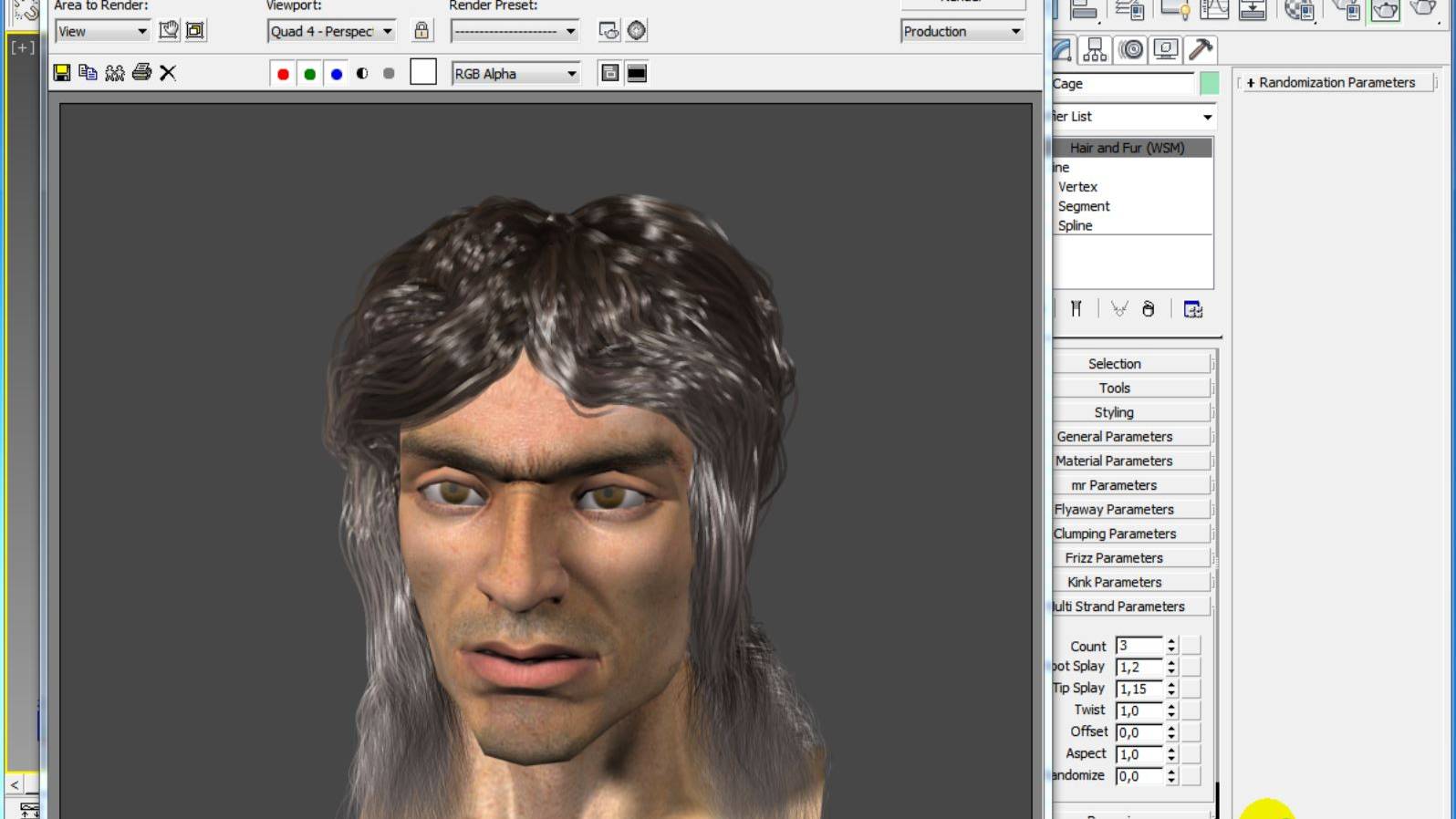This screenshot has height=819, width=1456.
Task: Click the Edit Region hand icon
Action: 169,30
